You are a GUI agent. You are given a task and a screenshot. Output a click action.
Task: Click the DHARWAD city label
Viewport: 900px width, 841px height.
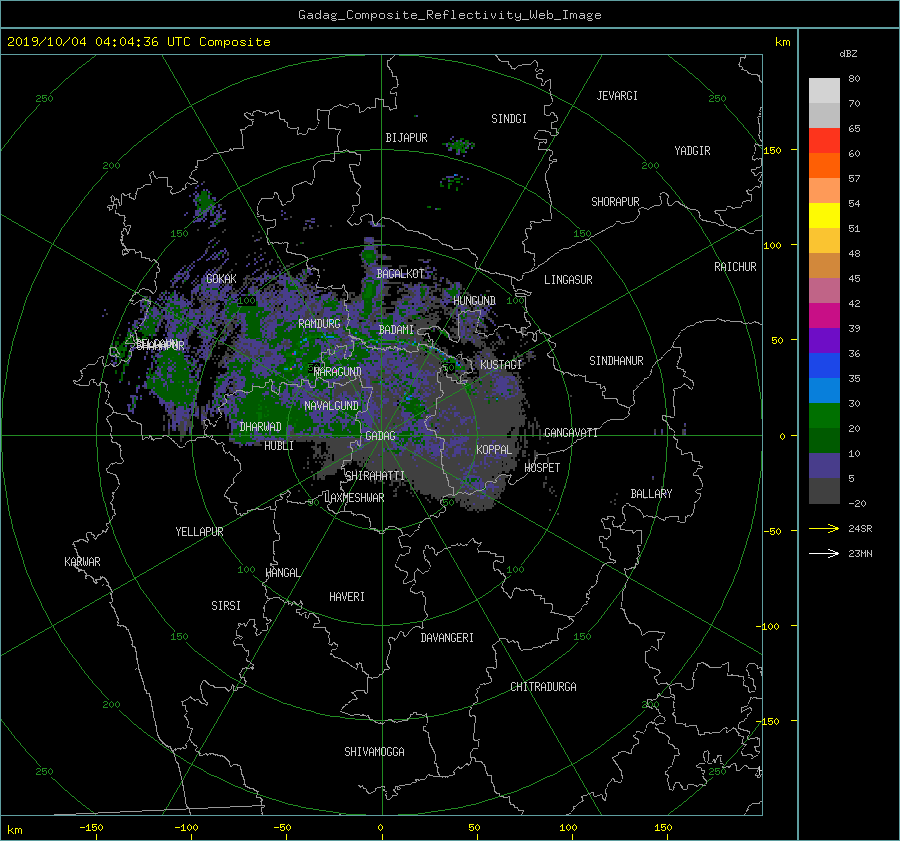click(x=260, y=427)
